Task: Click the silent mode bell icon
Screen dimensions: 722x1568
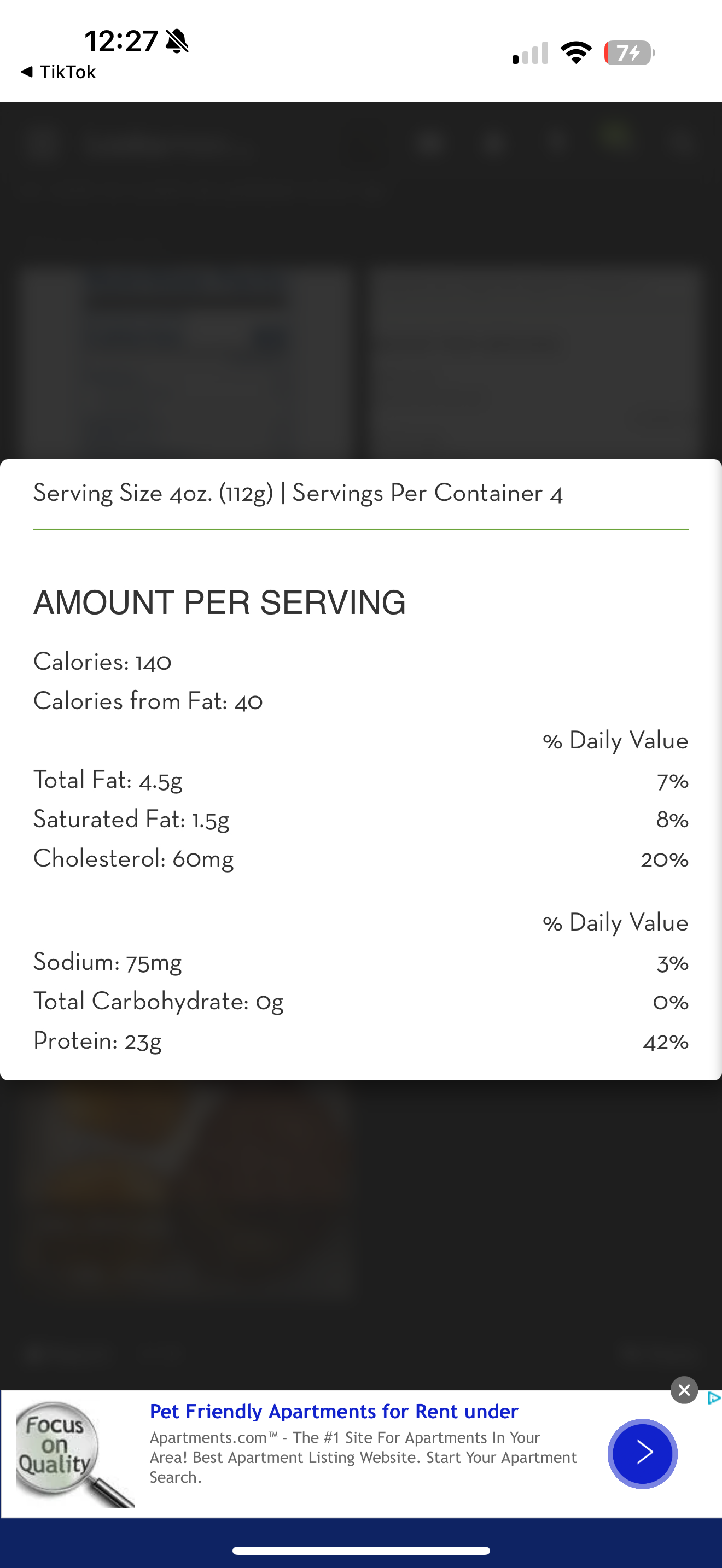Action: tap(177, 42)
